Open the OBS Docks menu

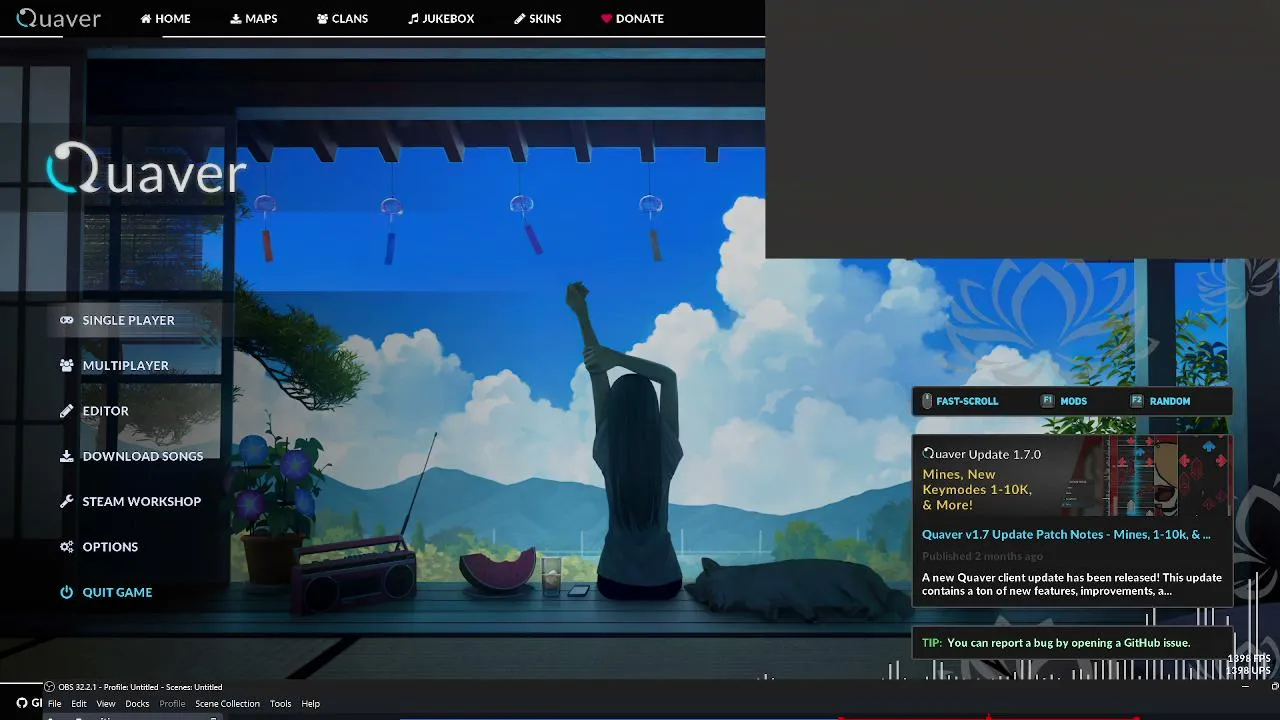pyautogui.click(x=137, y=704)
